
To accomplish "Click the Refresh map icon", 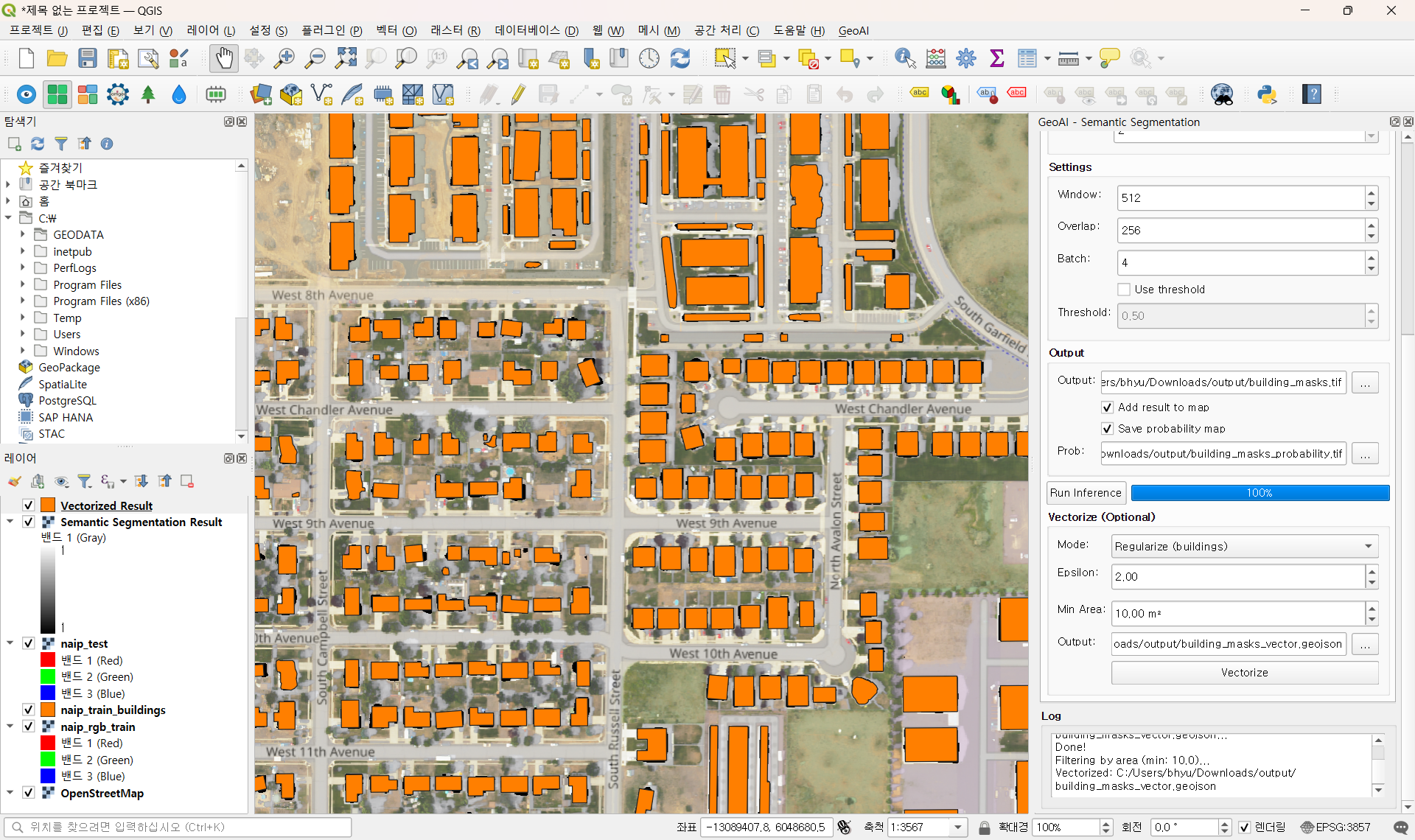I will pyautogui.click(x=679, y=58).
